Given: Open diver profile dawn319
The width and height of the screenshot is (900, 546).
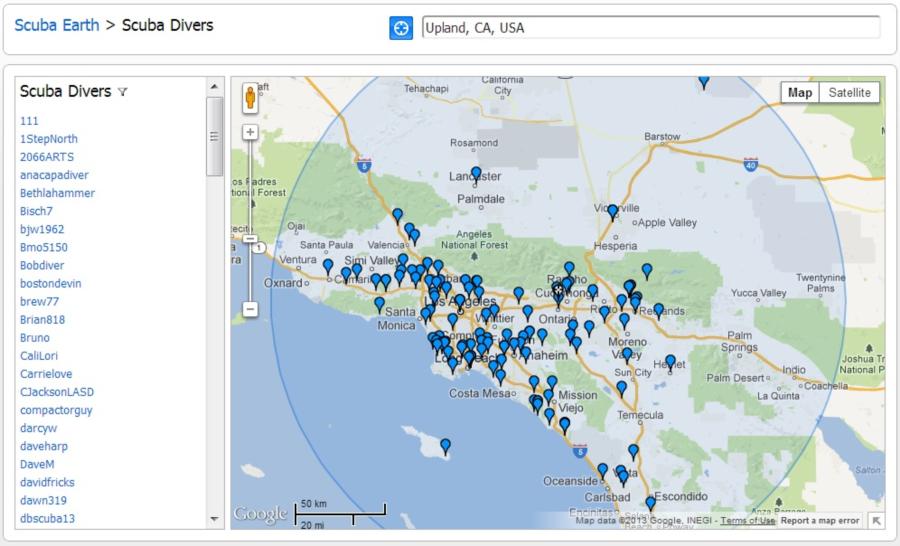Looking at the screenshot, I should click(x=44, y=501).
